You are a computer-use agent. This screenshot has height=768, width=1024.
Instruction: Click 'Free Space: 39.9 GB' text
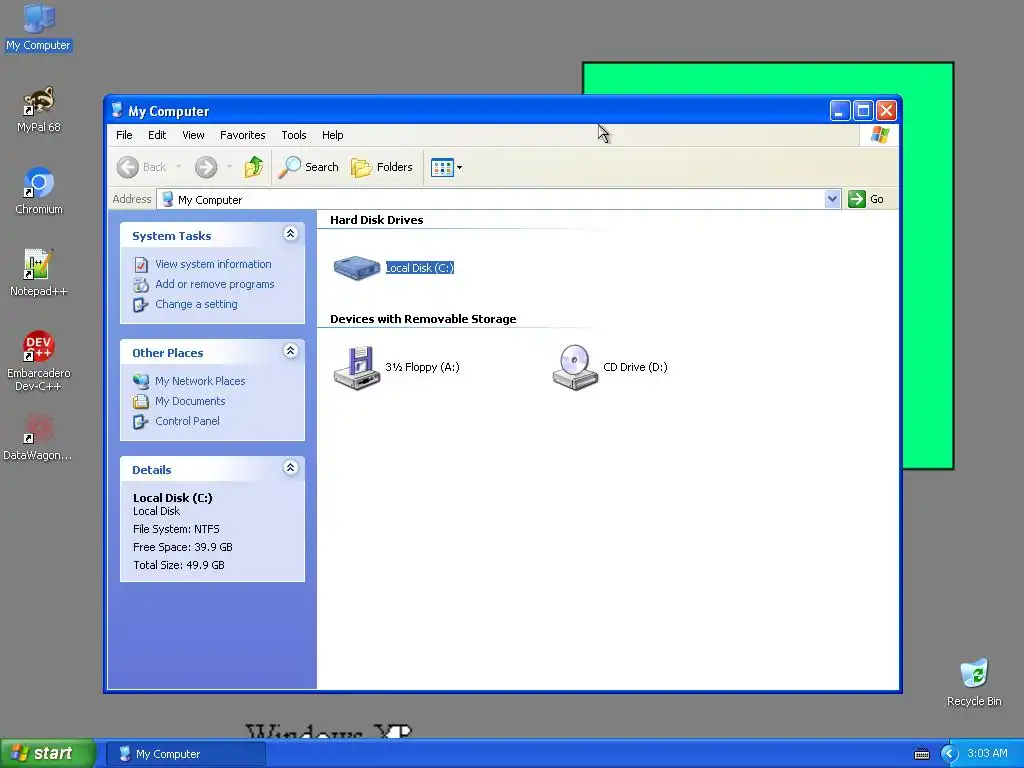click(x=183, y=547)
